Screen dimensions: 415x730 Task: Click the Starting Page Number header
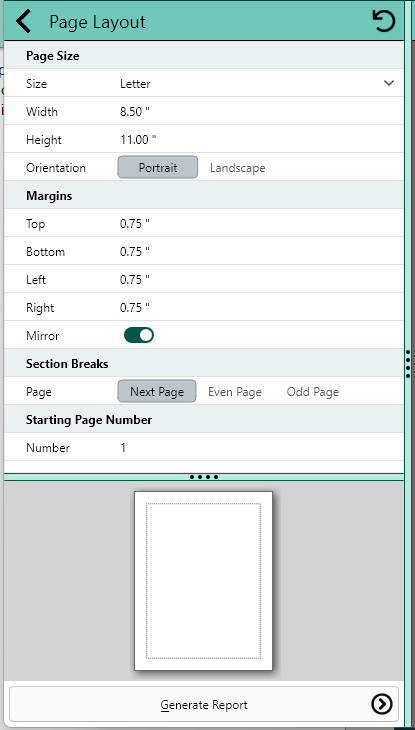point(89,420)
